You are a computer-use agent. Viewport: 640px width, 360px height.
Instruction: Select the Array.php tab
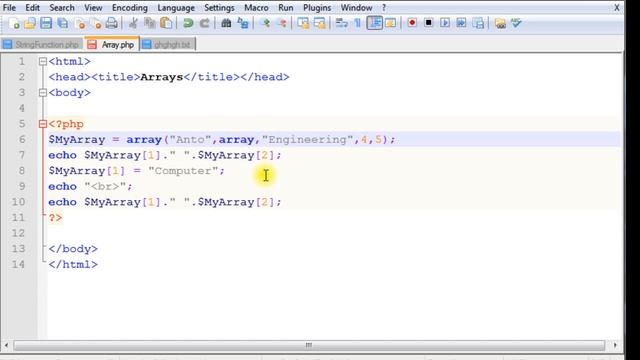click(x=112, y=44)
